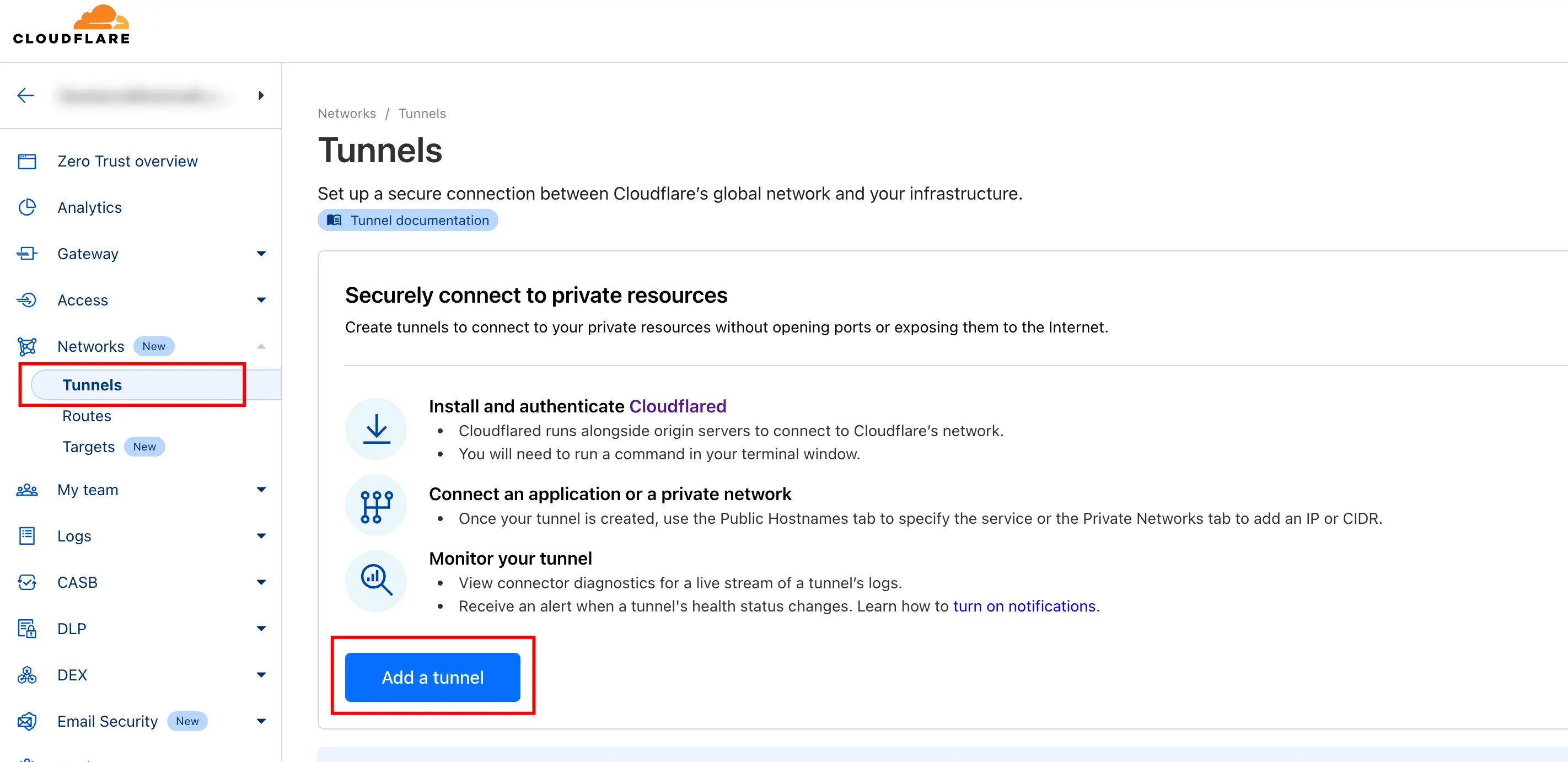Screen dimensions: 1568x762
Task: Open the Routes submenu item
Action: pyautogui.click(x=87, y=416)
